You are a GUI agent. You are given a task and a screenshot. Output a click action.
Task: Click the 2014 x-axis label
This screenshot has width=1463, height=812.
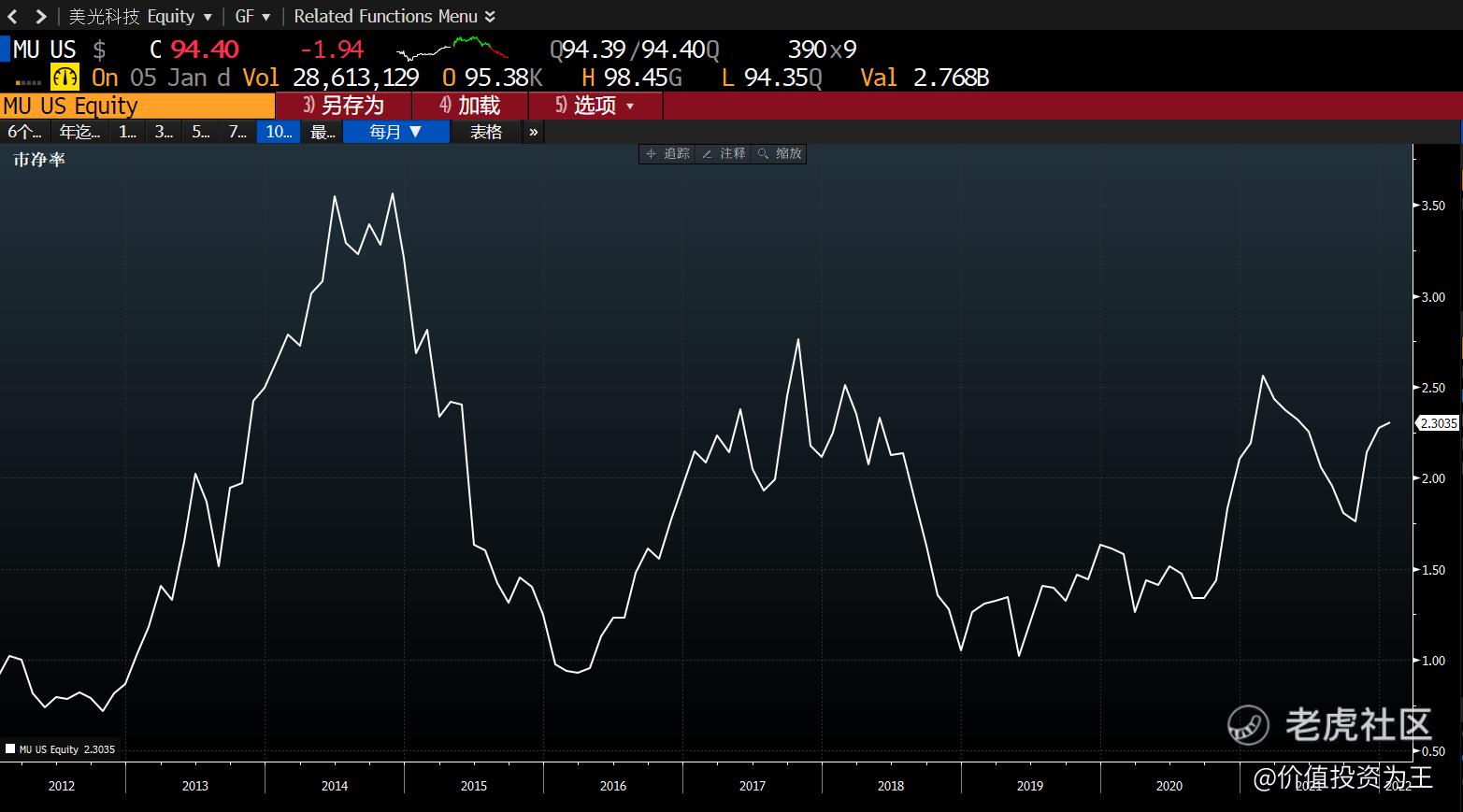(335, 786)
